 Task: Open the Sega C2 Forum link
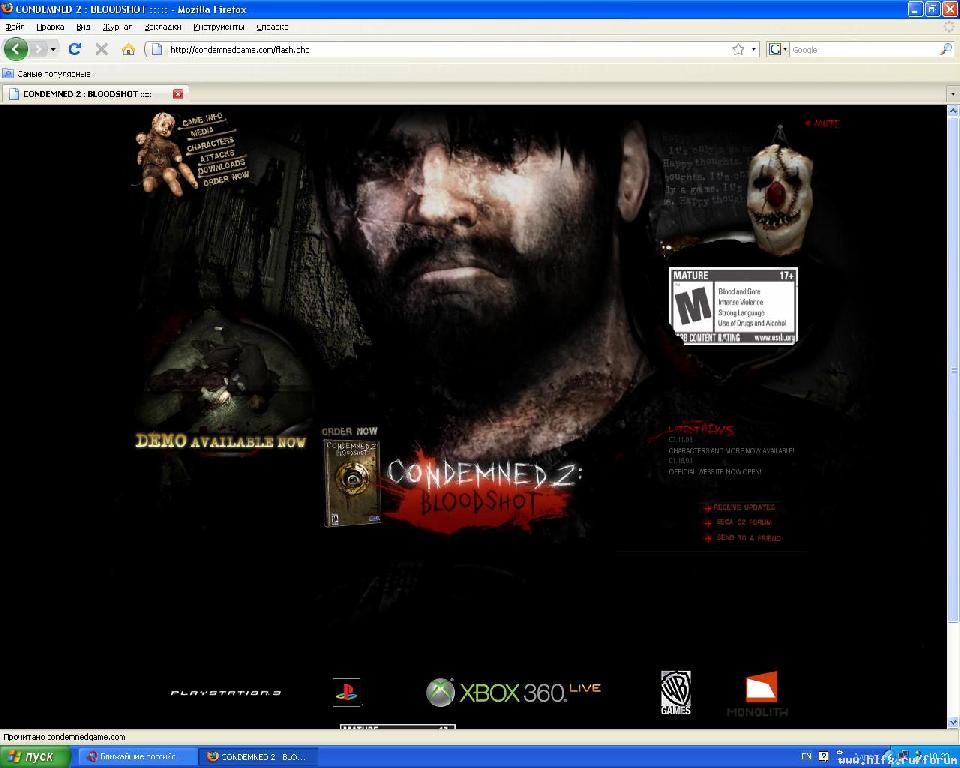pos(744,523)
